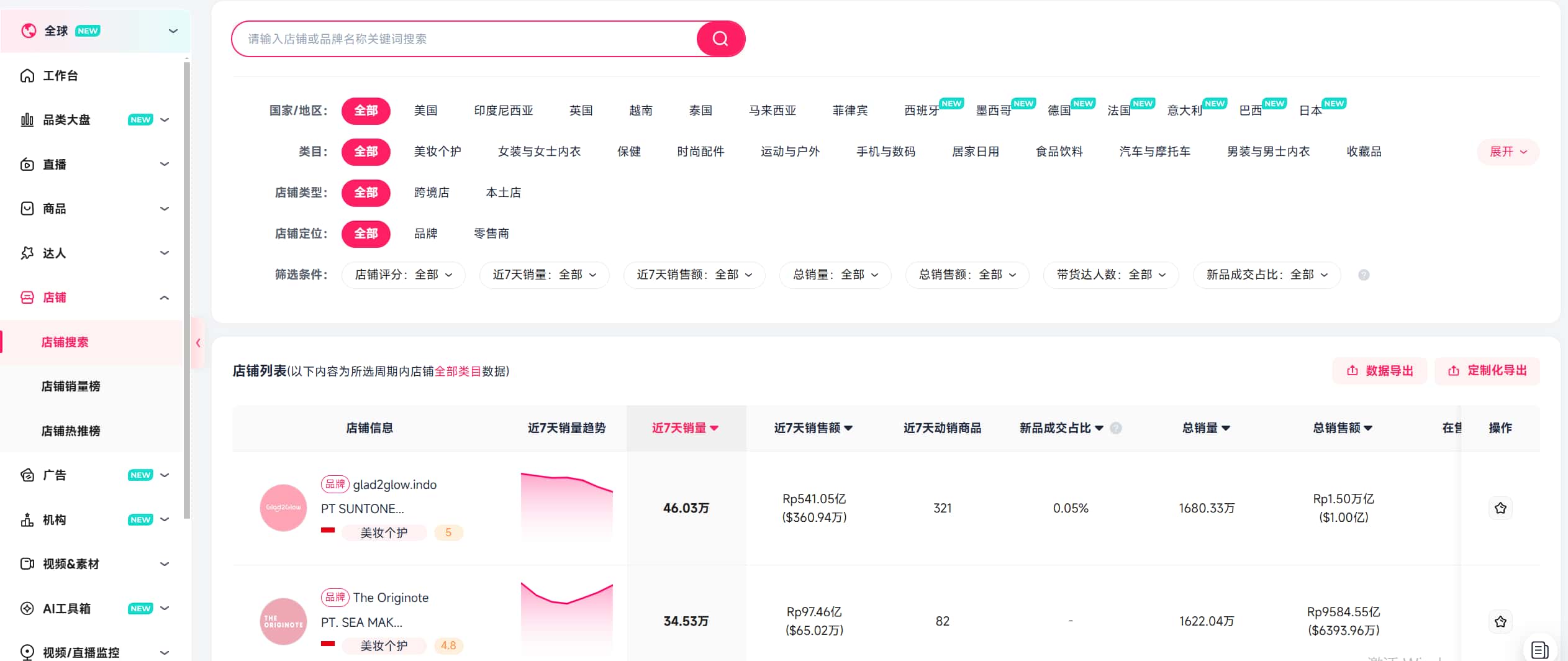Open the 达人 influencer section icon
The image size is (1568, 661).
click(x=27, y=252)
